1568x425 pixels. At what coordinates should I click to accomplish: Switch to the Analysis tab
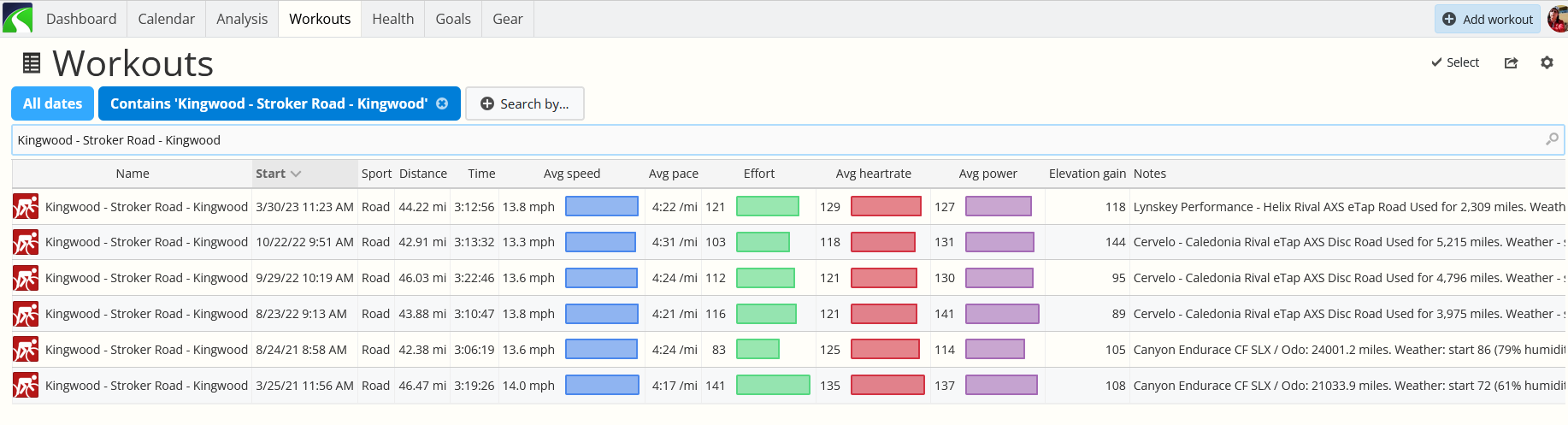(x=242, y=19)
